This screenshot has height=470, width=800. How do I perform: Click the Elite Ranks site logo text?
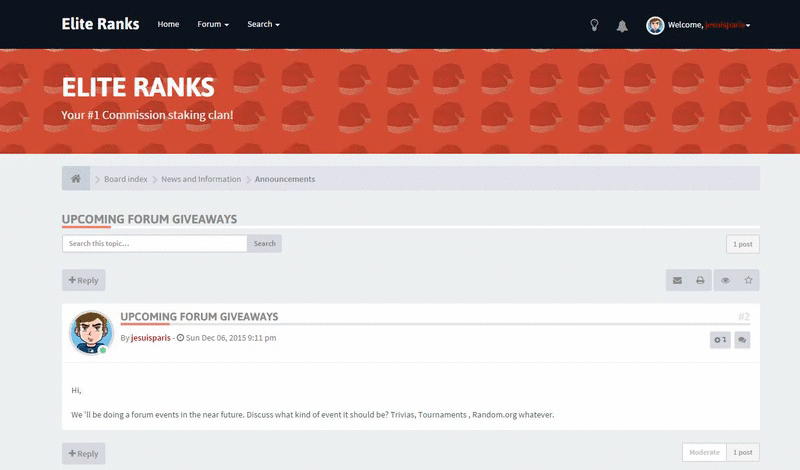[100, 24]
